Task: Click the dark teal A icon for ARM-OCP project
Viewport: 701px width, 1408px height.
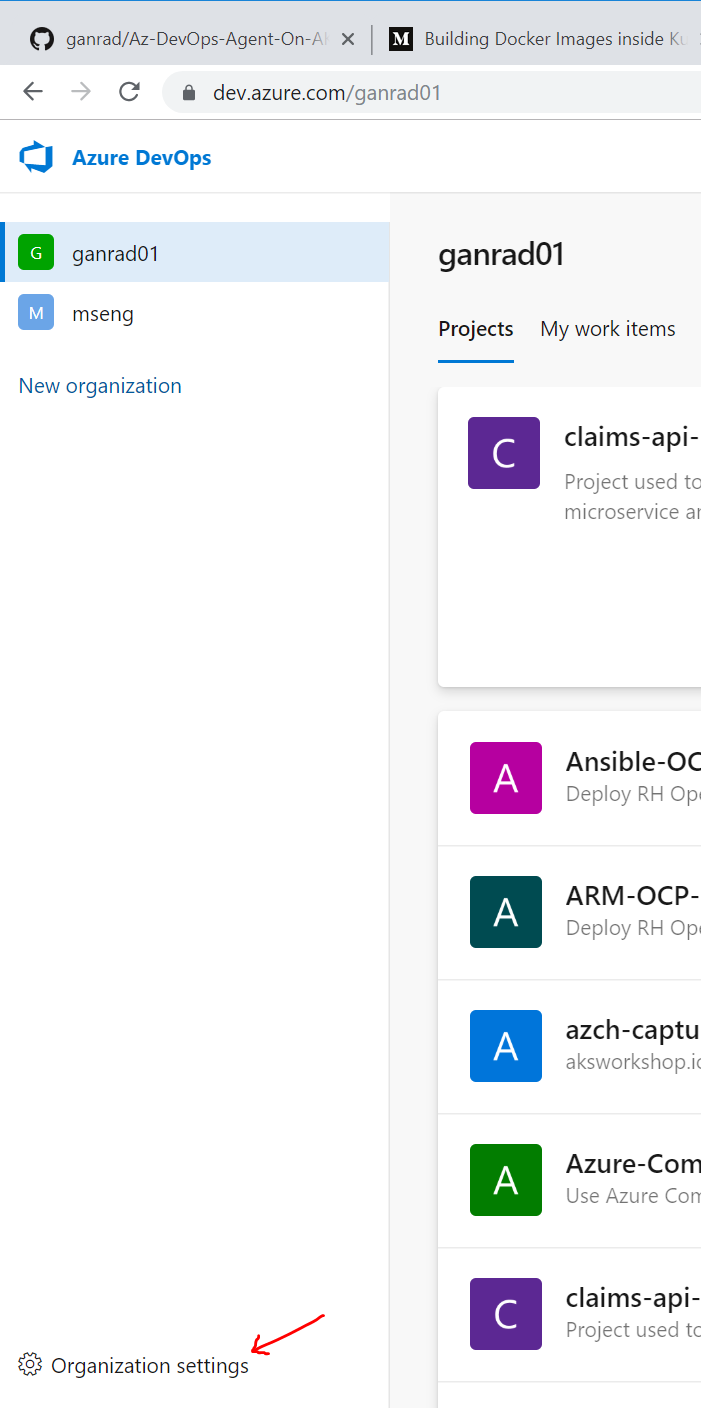Action: pos(506,912)
